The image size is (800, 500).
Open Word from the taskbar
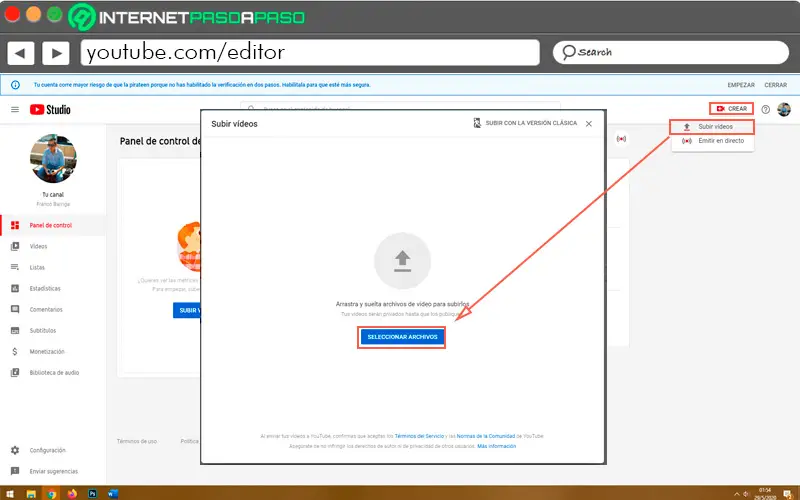pyautogui.click(x=113, y=493)
